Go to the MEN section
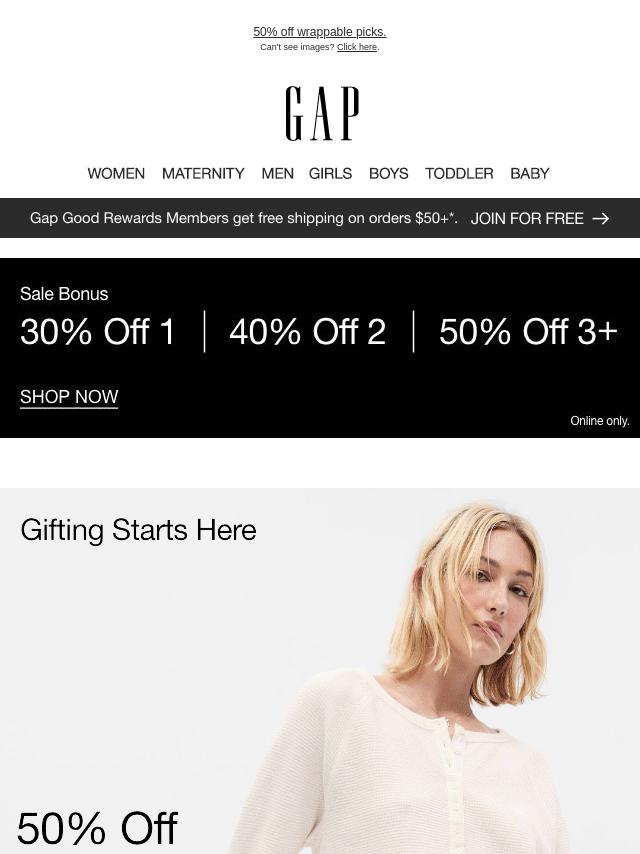 click(x=277, y=173)
